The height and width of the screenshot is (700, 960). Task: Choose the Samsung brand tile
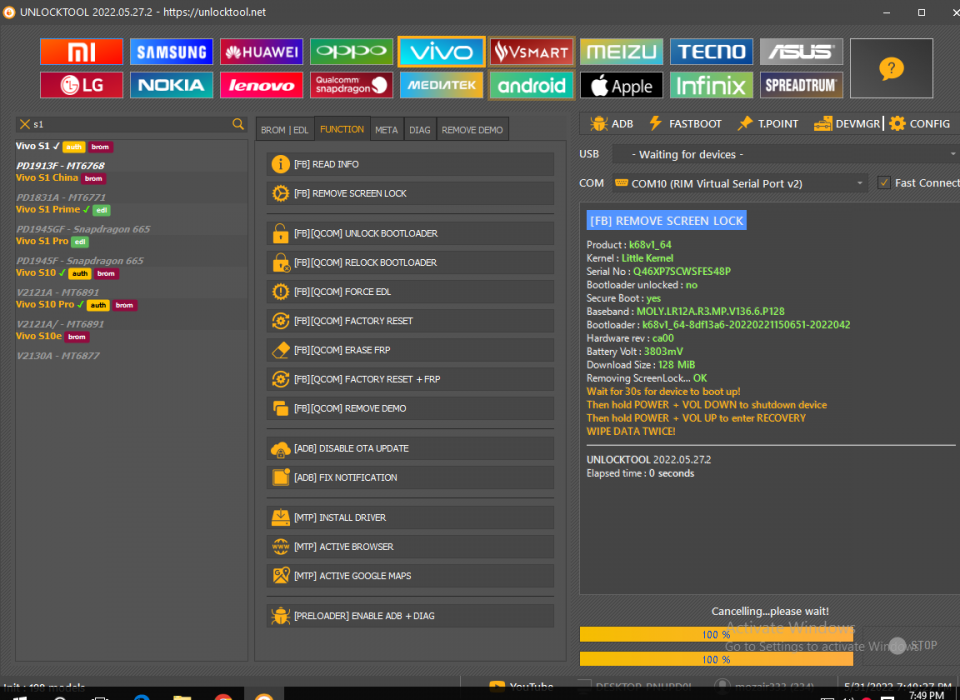coord(171,52)
